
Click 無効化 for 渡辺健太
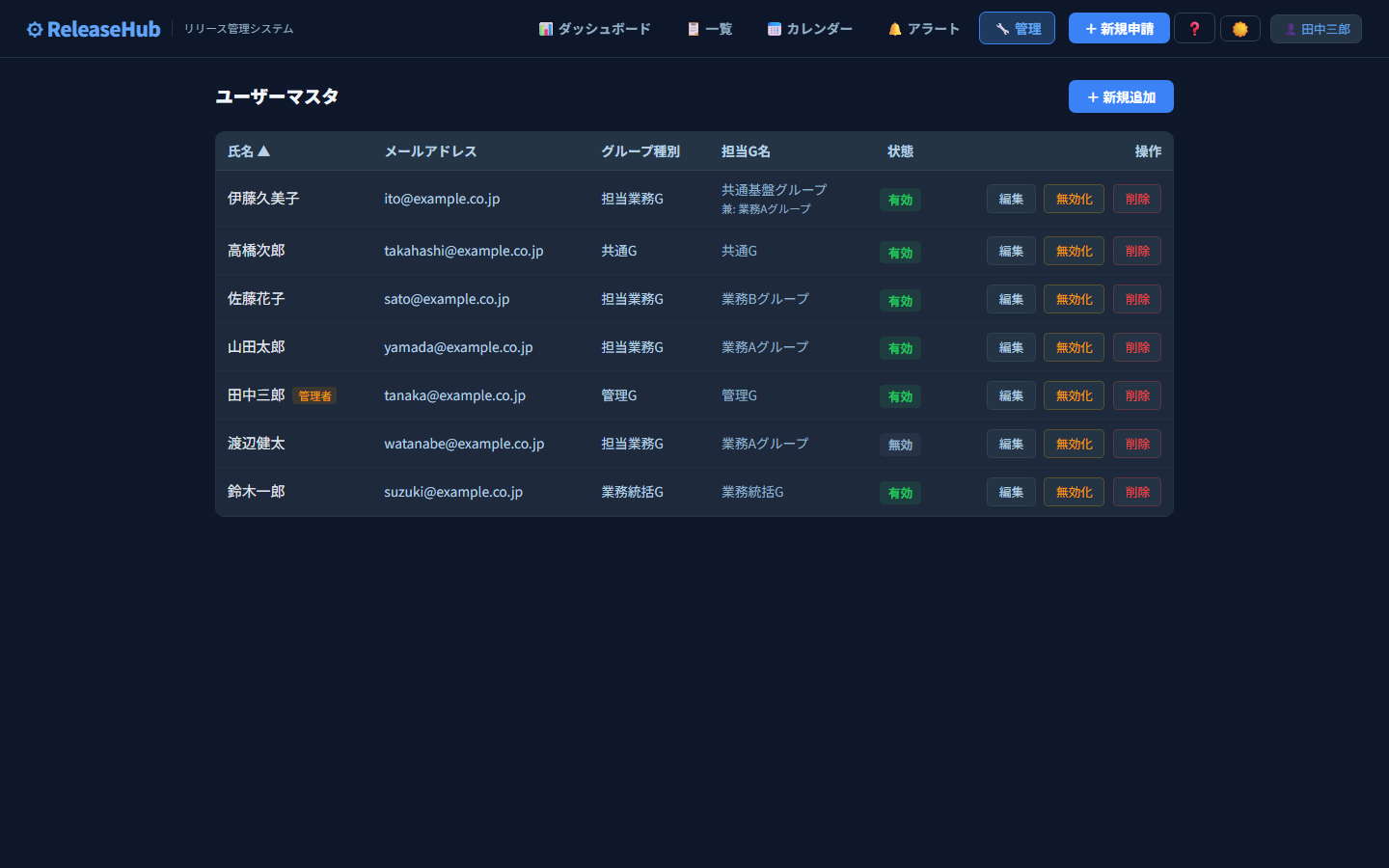pos(1074,444)
